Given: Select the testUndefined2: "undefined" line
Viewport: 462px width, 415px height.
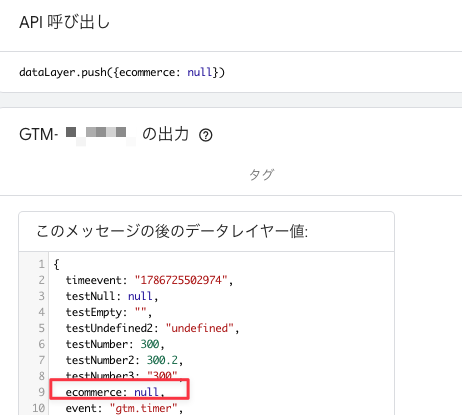Looking at the screenshot, I should (152, 328).
